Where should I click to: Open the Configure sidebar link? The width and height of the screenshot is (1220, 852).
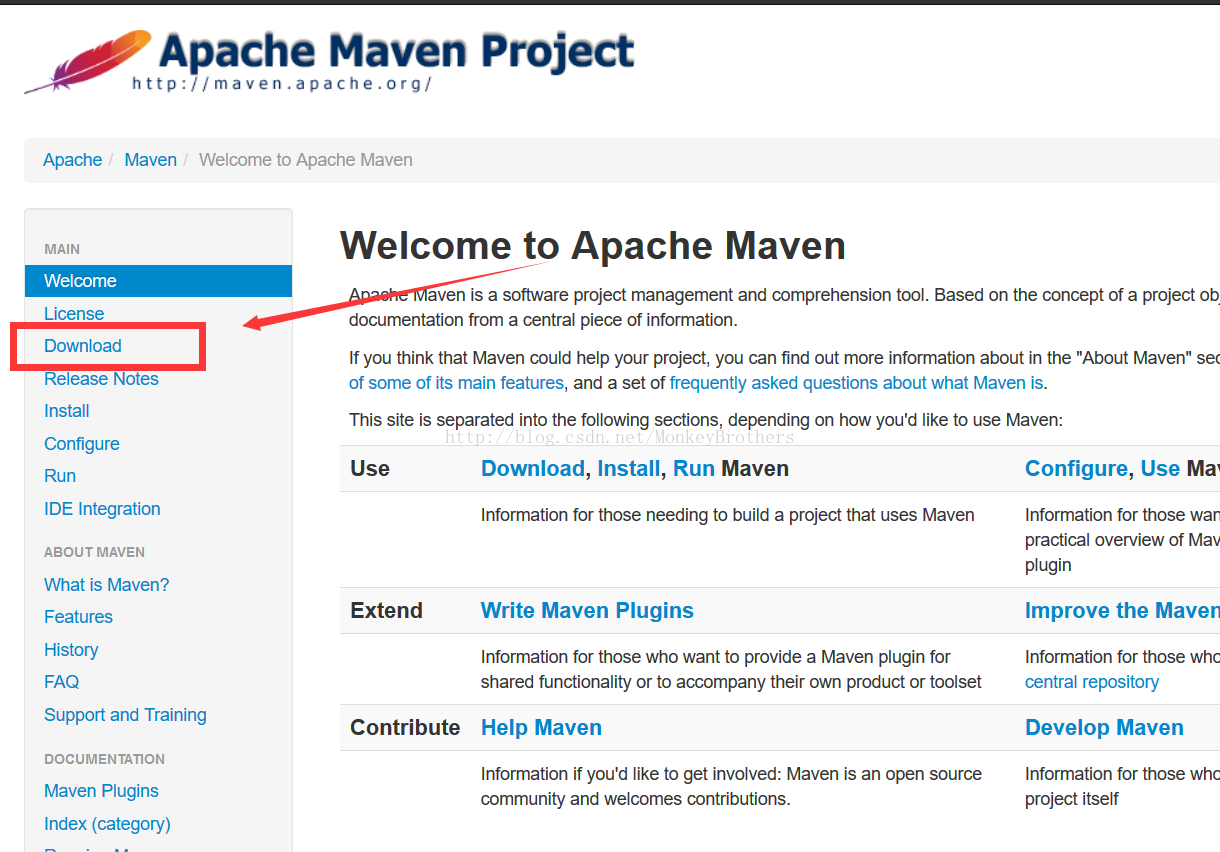(82, 444)
